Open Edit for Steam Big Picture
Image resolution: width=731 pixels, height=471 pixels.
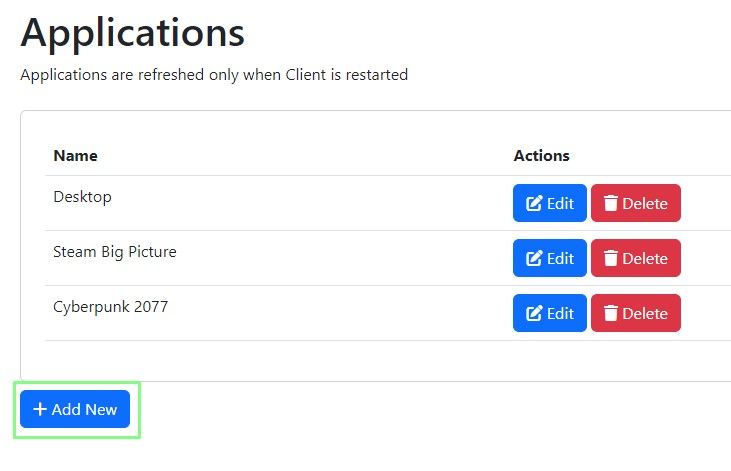coord(550,258)
